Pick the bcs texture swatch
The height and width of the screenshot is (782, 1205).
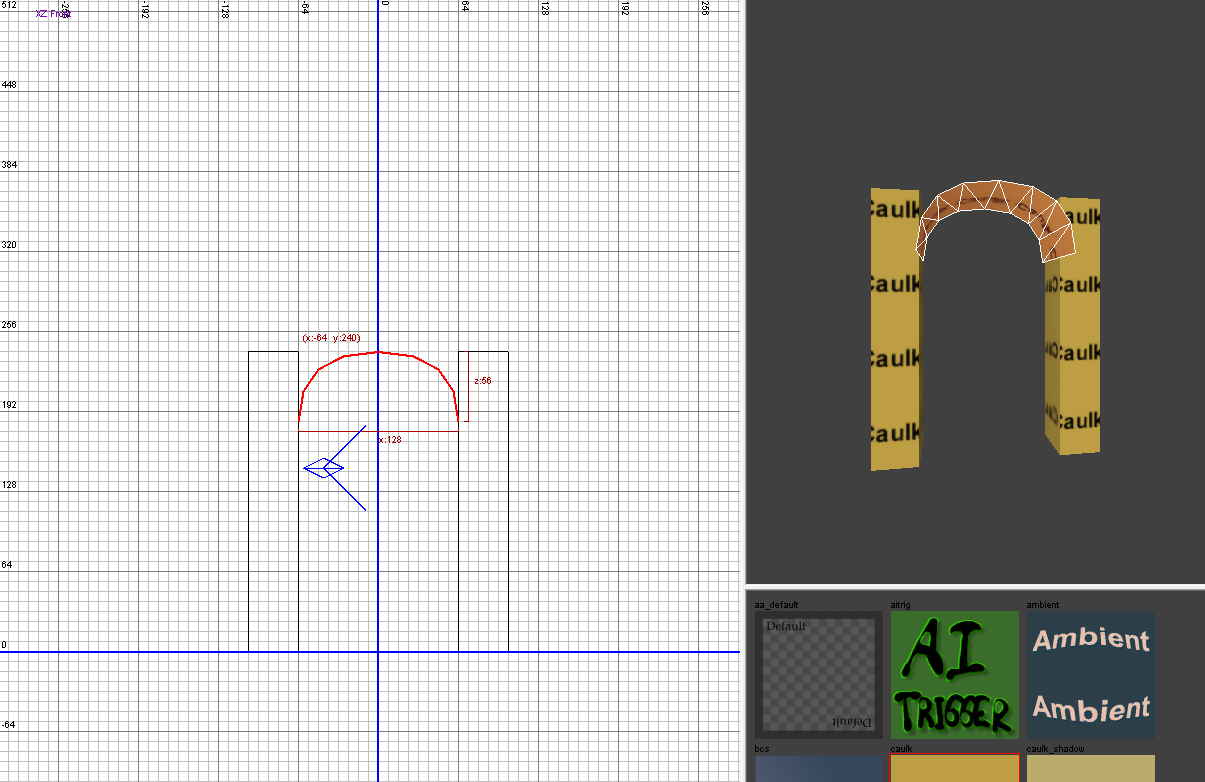pos(818,768)
